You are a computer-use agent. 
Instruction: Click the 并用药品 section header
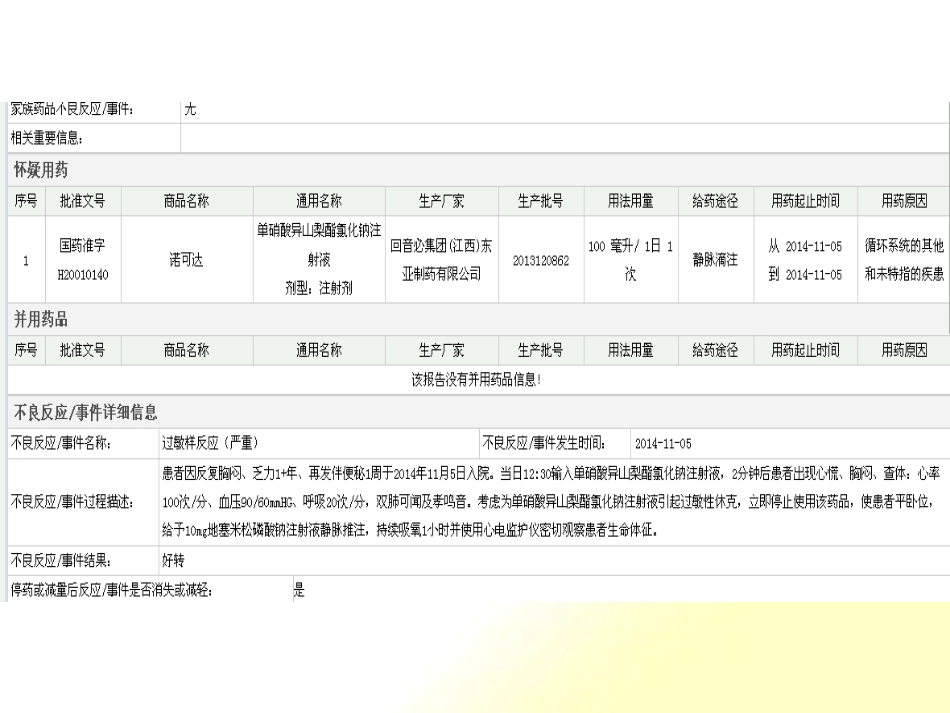pyautogui.click(x=41, y=319)
